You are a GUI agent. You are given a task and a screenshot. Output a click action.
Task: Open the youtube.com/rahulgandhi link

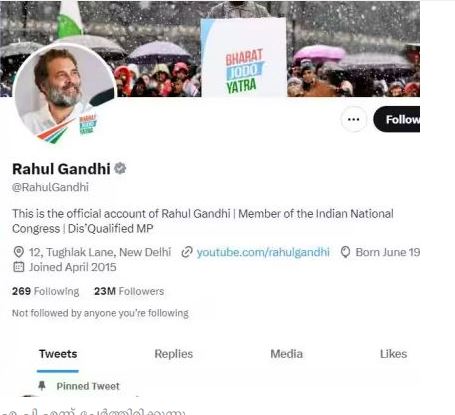263,252
